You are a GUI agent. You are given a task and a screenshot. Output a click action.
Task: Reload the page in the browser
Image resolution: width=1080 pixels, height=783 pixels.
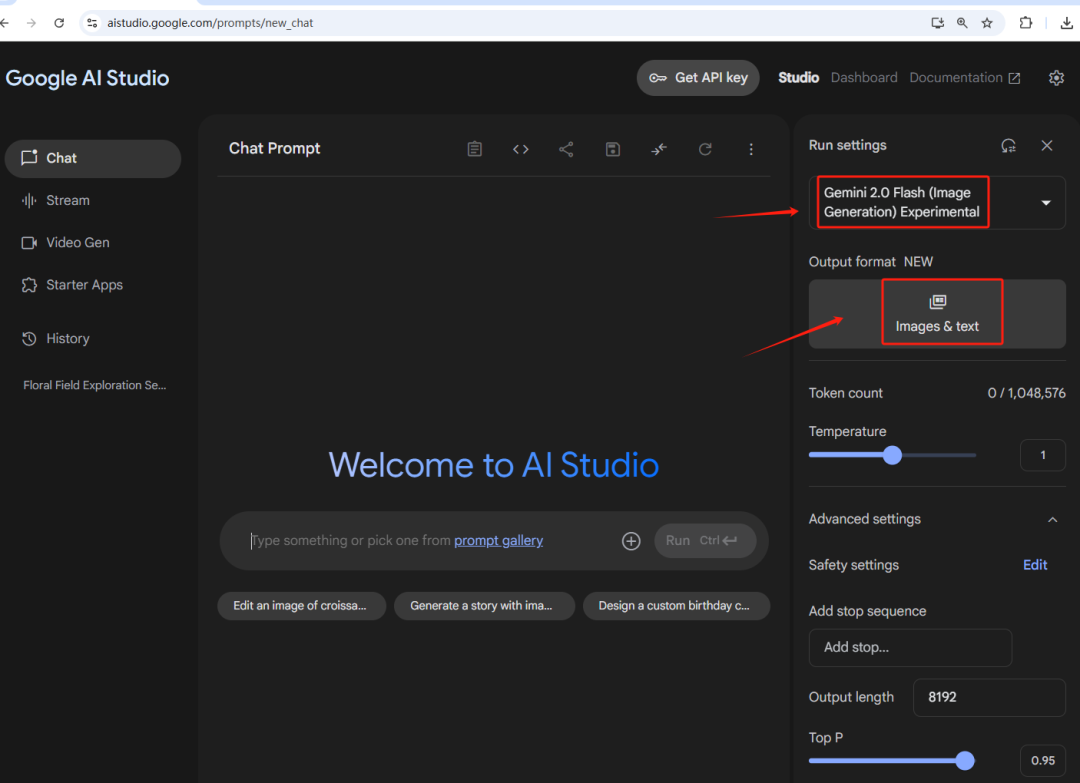pyautogui.click(x=59, y=23)
